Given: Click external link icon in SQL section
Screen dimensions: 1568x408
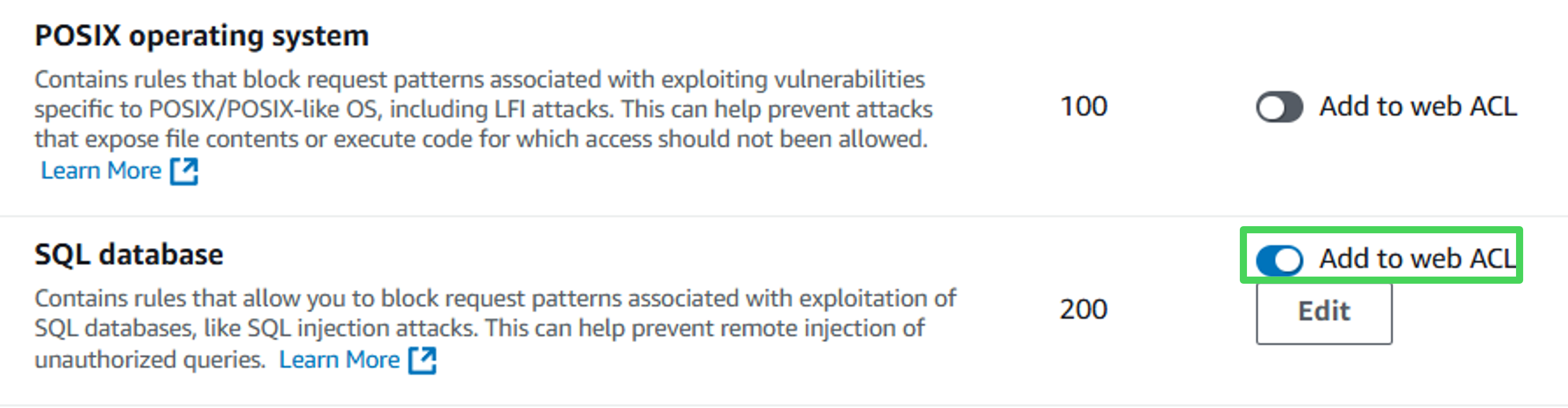Looking at the screenshot, I should [422, 360].
